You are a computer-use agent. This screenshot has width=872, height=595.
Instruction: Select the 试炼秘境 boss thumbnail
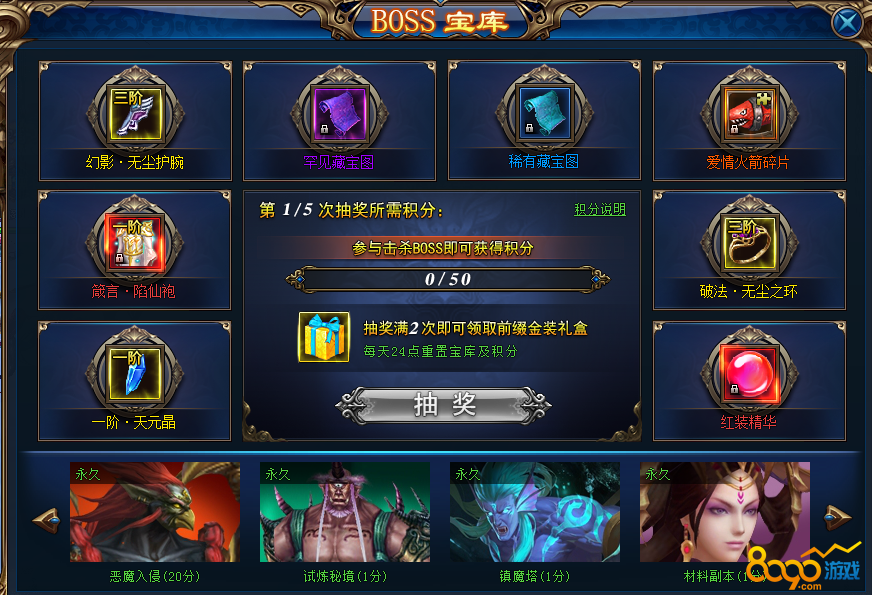345,512
